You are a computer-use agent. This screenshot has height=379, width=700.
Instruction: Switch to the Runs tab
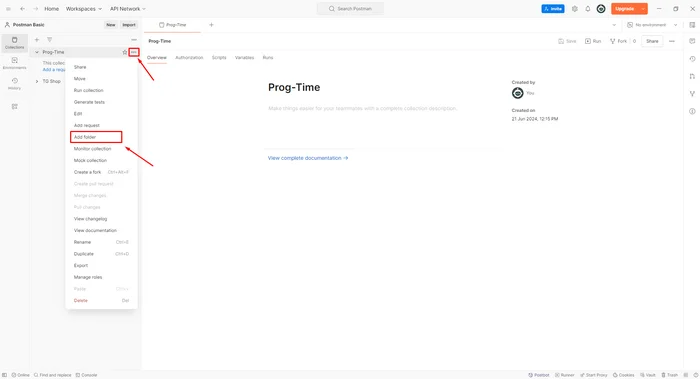(x=268, y=58)
